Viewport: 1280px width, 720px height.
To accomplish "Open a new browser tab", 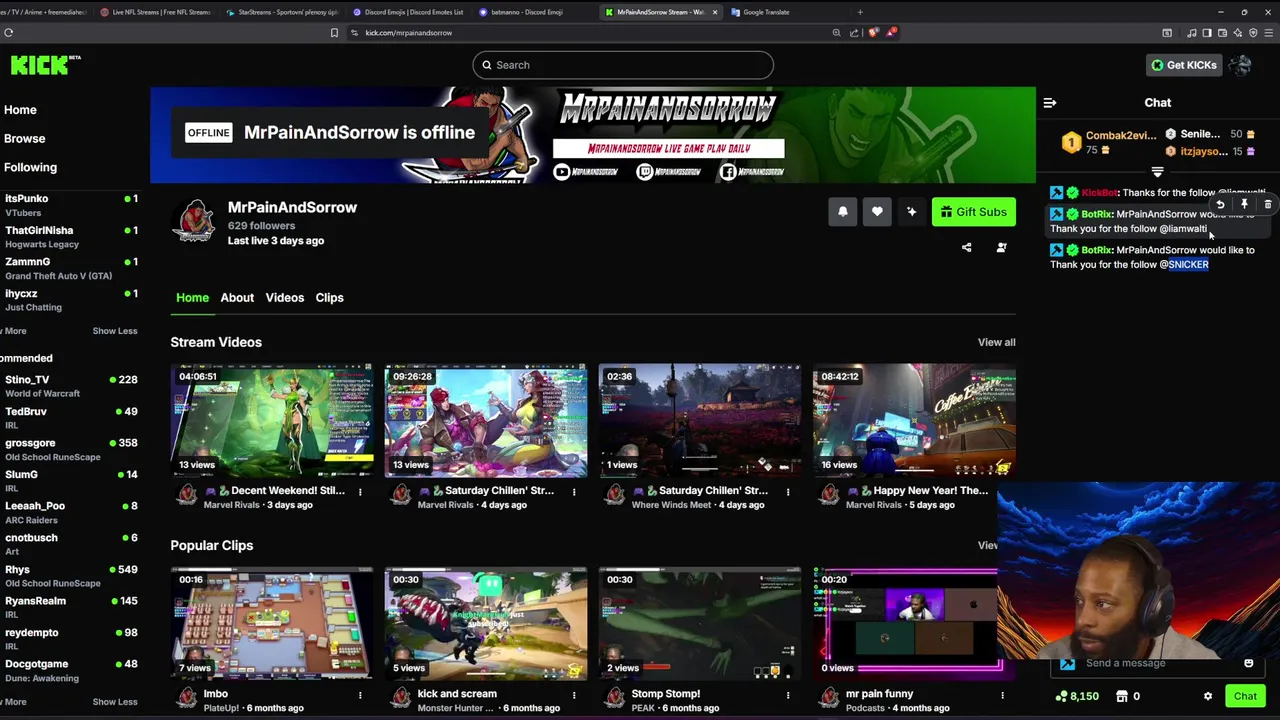I will [x=860, y=12].
